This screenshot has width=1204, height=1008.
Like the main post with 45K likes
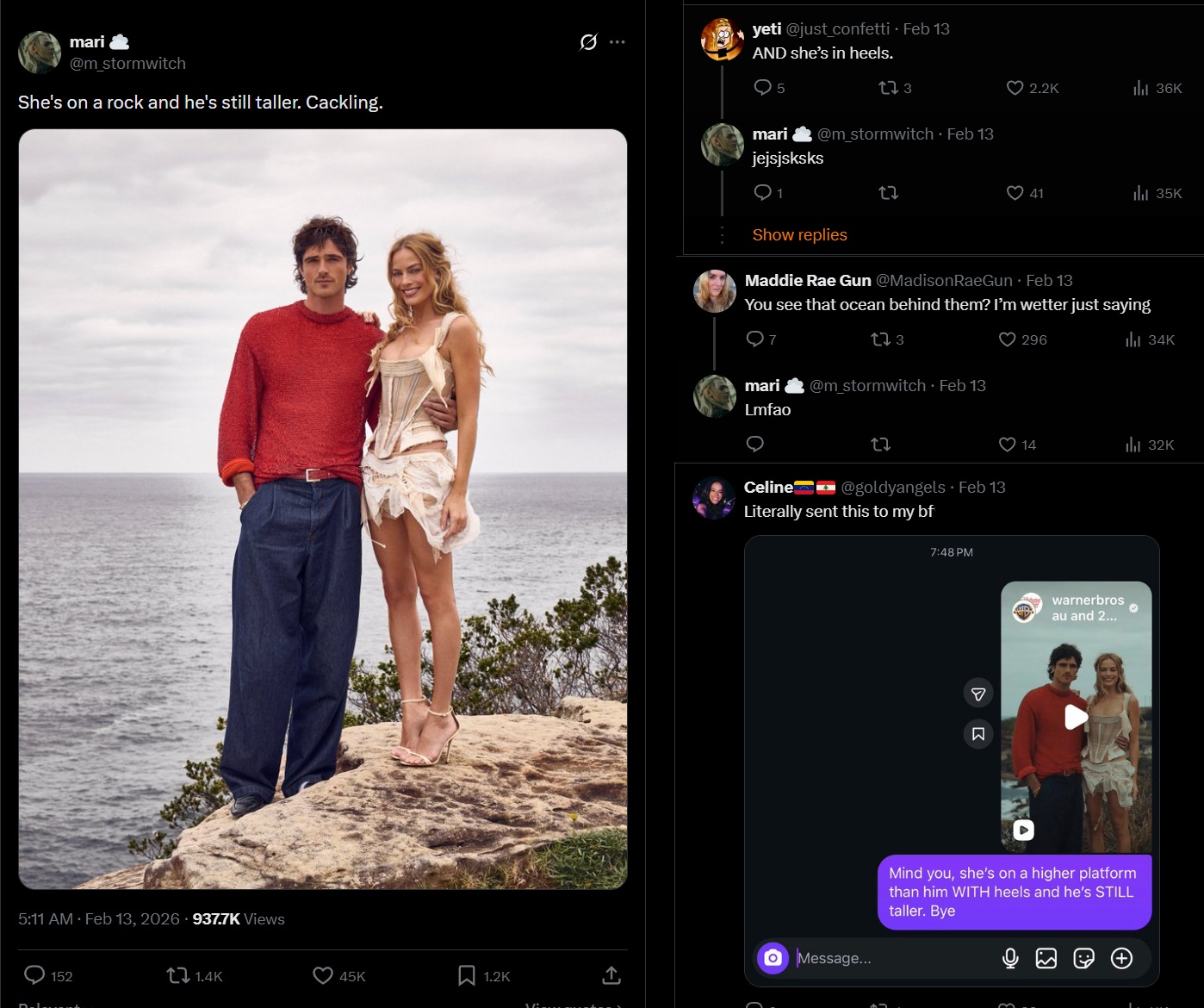pos(323,975)
